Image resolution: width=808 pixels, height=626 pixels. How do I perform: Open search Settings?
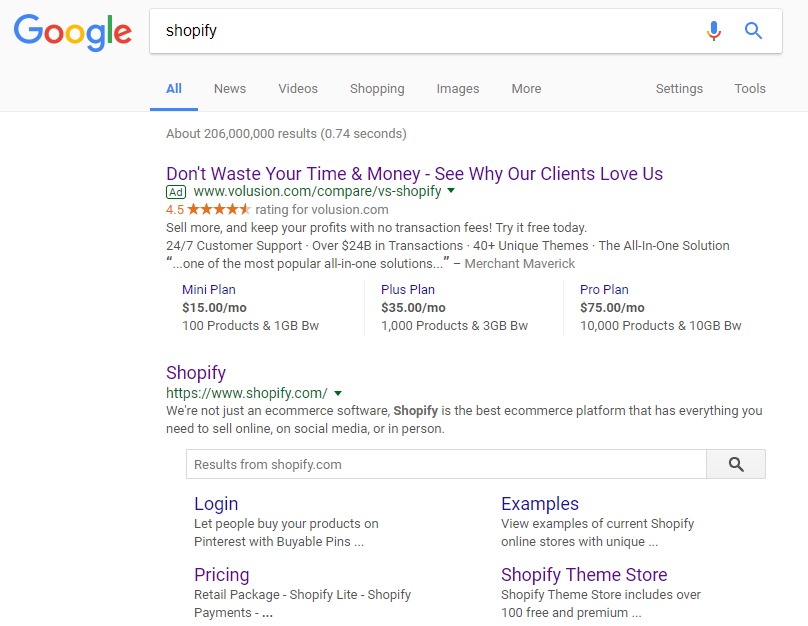[x=679, y=89]
